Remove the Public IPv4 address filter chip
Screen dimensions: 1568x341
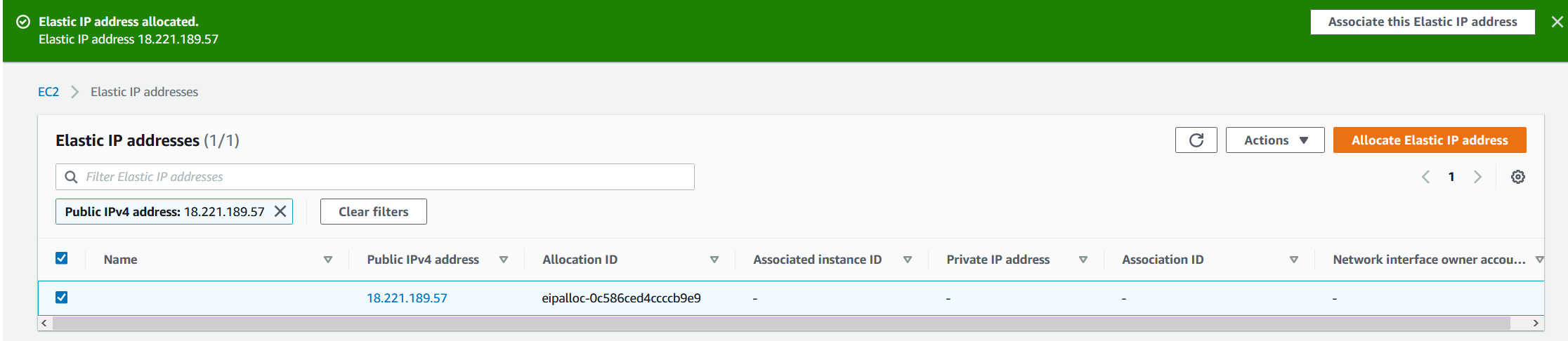point(280,211)
